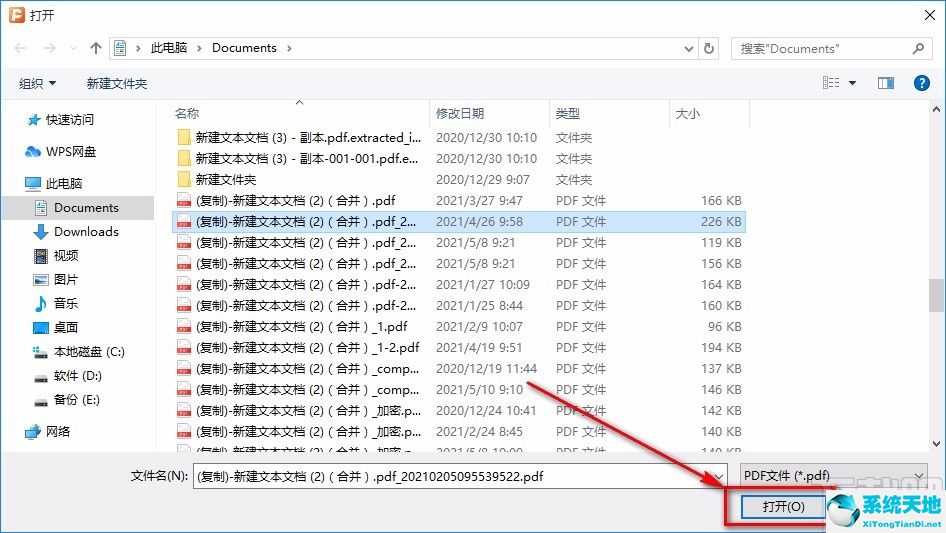Select the highlighted 226 KB PDF file

[x=459, y=222]
